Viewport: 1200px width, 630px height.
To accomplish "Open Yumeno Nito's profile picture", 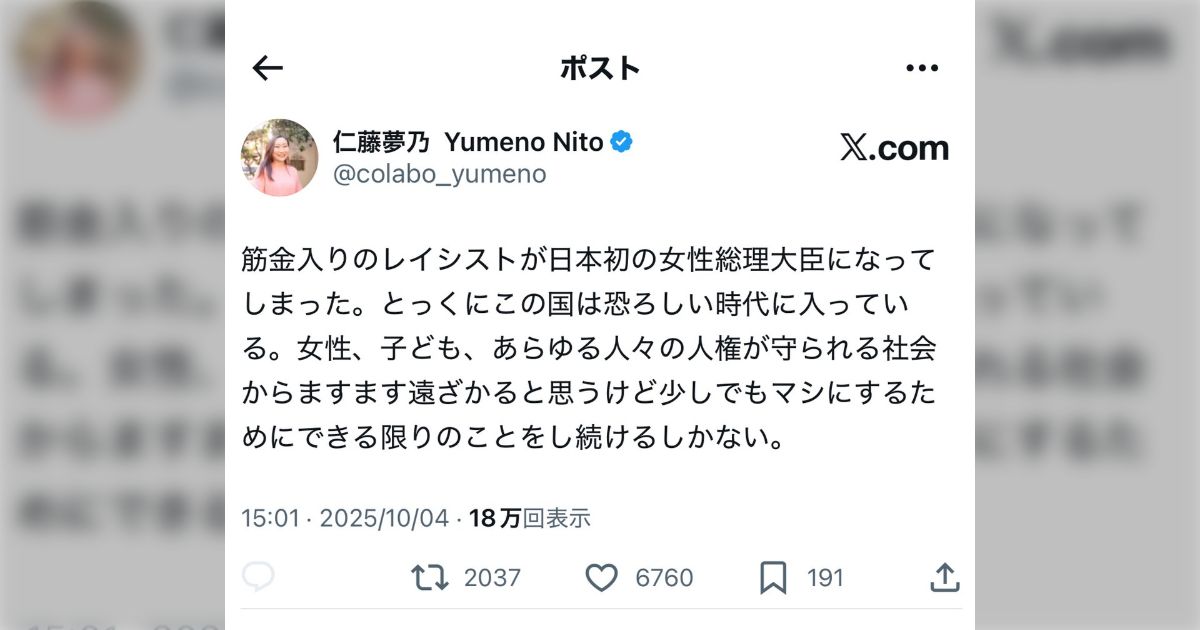I will [x=279, y=158].
